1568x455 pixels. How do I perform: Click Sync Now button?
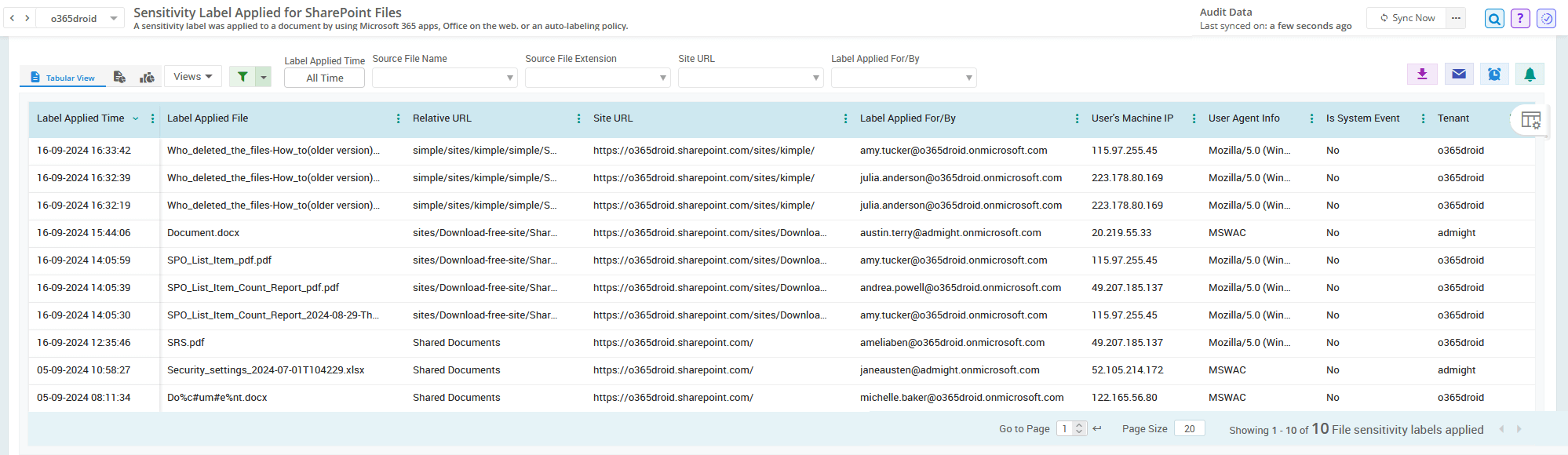click(x=1407, y=18)
